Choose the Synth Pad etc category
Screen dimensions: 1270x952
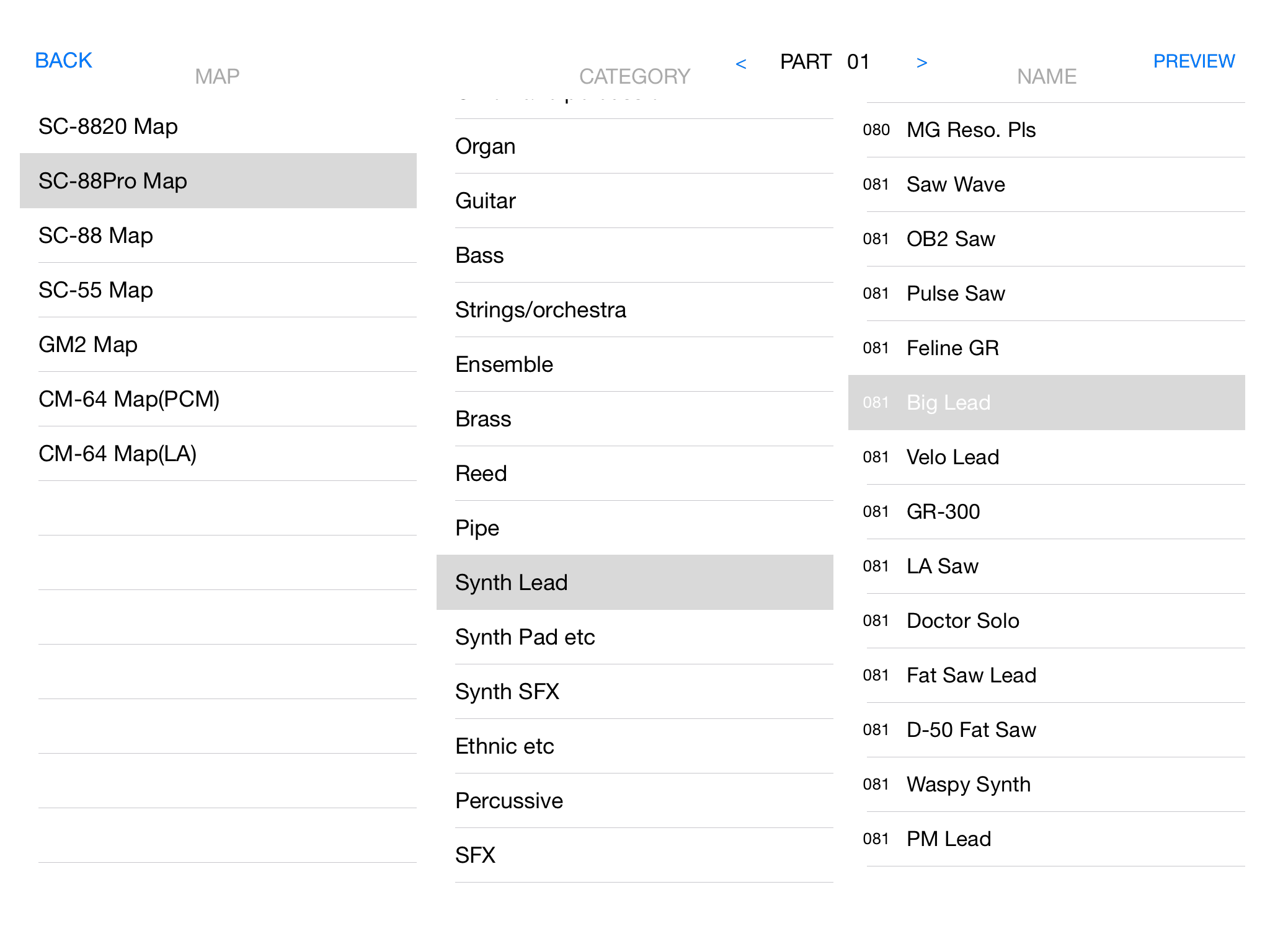pos(635,637)
